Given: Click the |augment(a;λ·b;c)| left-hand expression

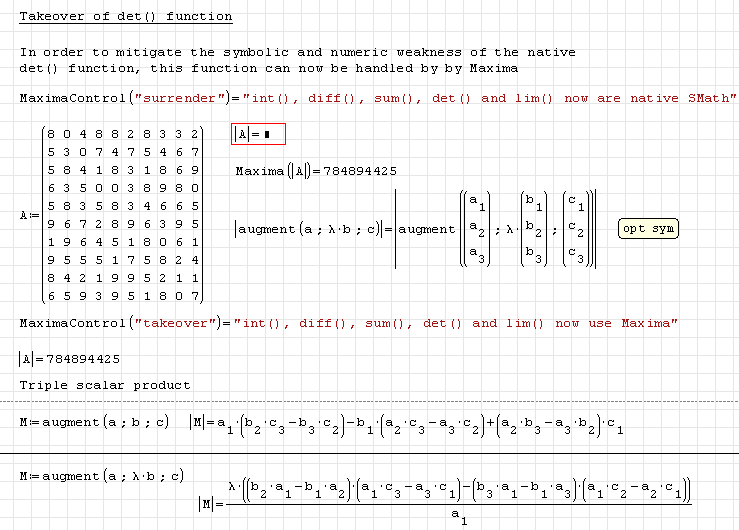Looking at the screenshot, I should pyautogui.click(x=310, y=229).
